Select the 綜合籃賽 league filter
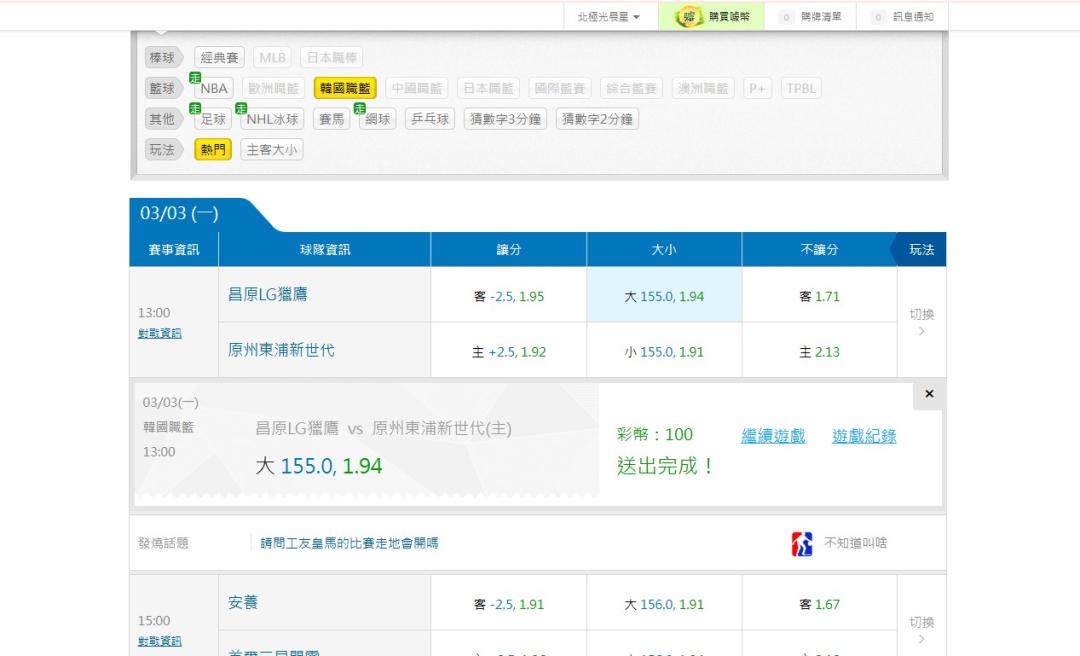The width and height of the screenshot is (1080, 656). click(632, 88)
